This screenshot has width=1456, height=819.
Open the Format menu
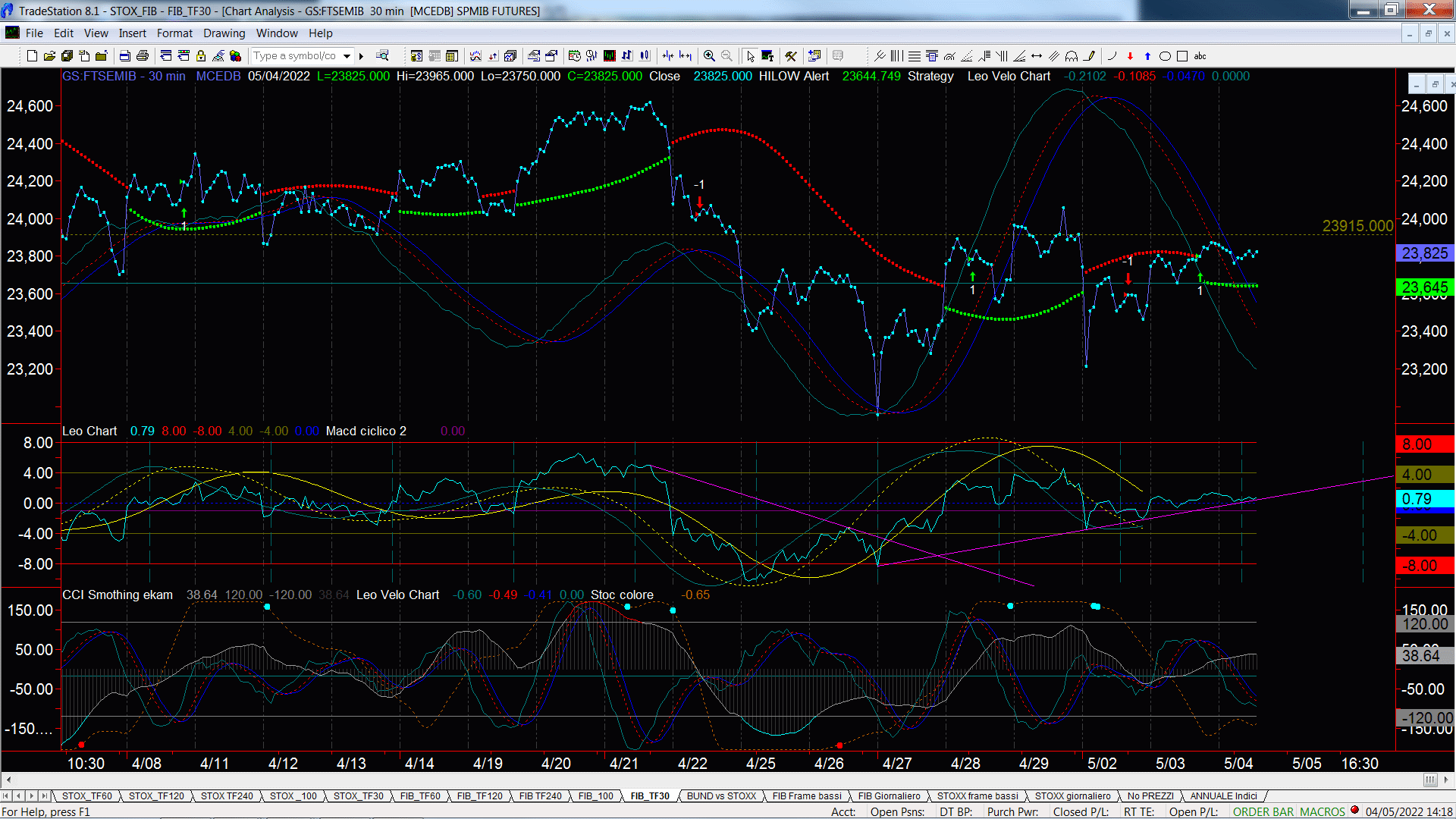click(x=174, y=33)
